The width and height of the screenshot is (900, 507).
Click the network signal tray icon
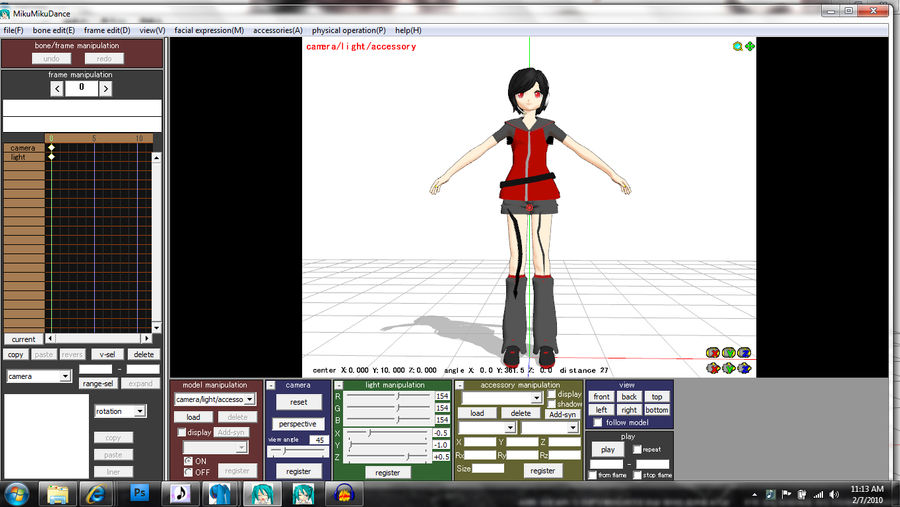click(x=818, y=494)
